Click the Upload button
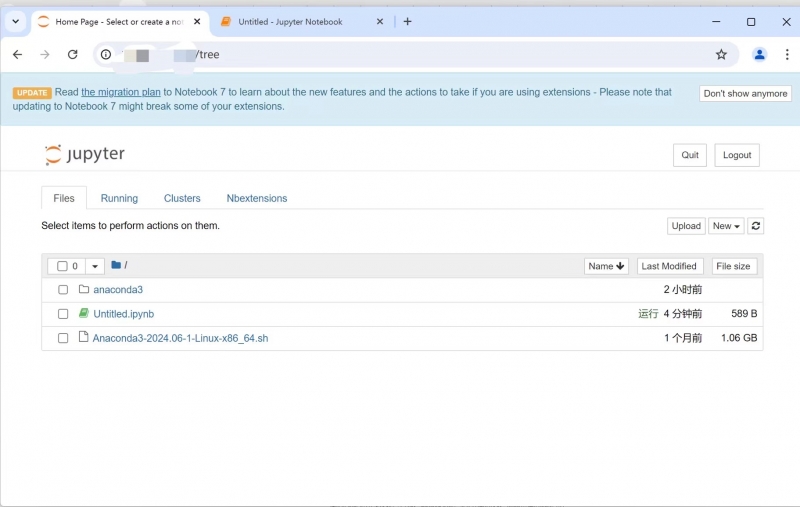 (686, 226)
